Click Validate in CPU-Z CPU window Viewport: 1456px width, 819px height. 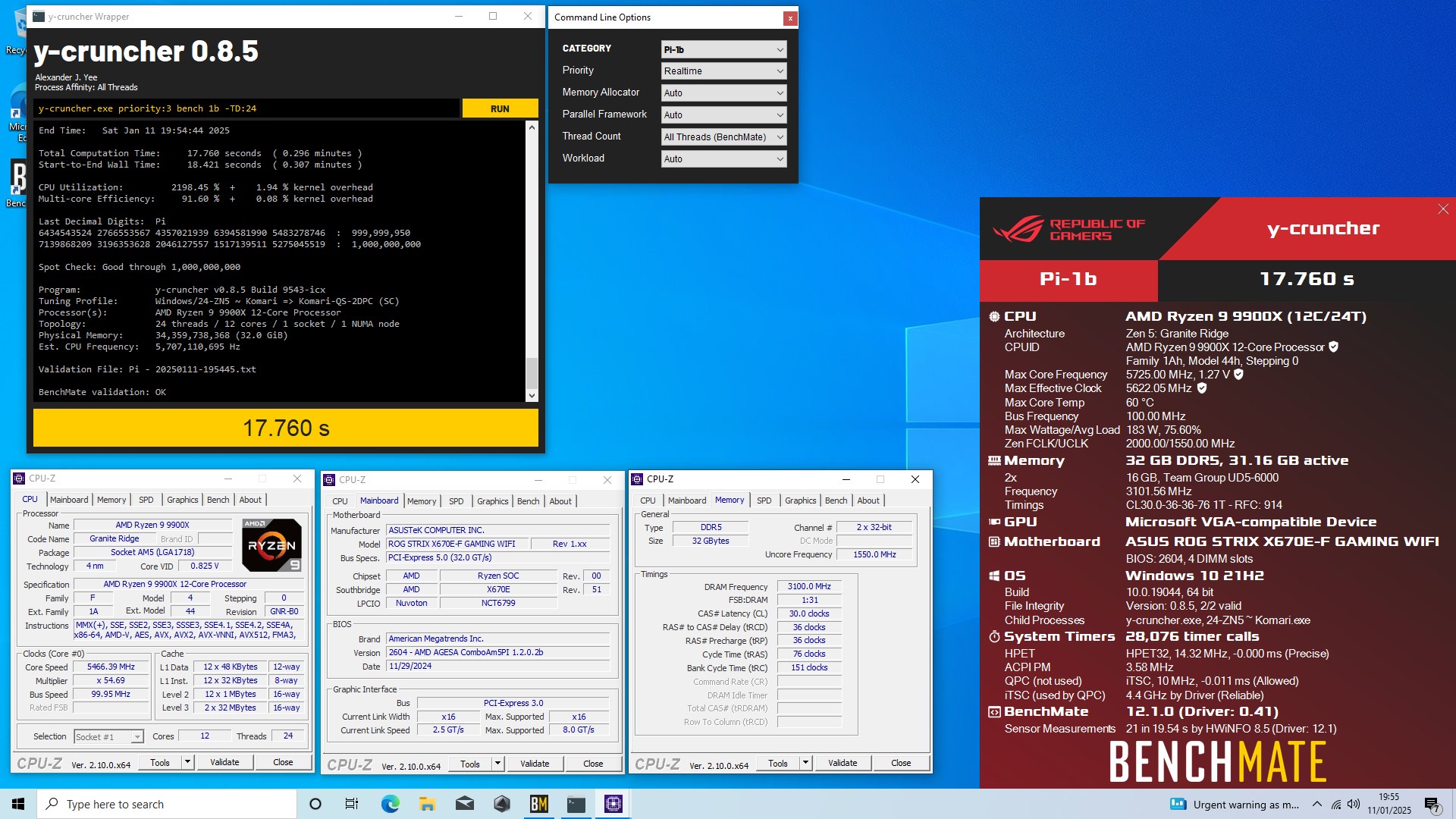[224, 762]
